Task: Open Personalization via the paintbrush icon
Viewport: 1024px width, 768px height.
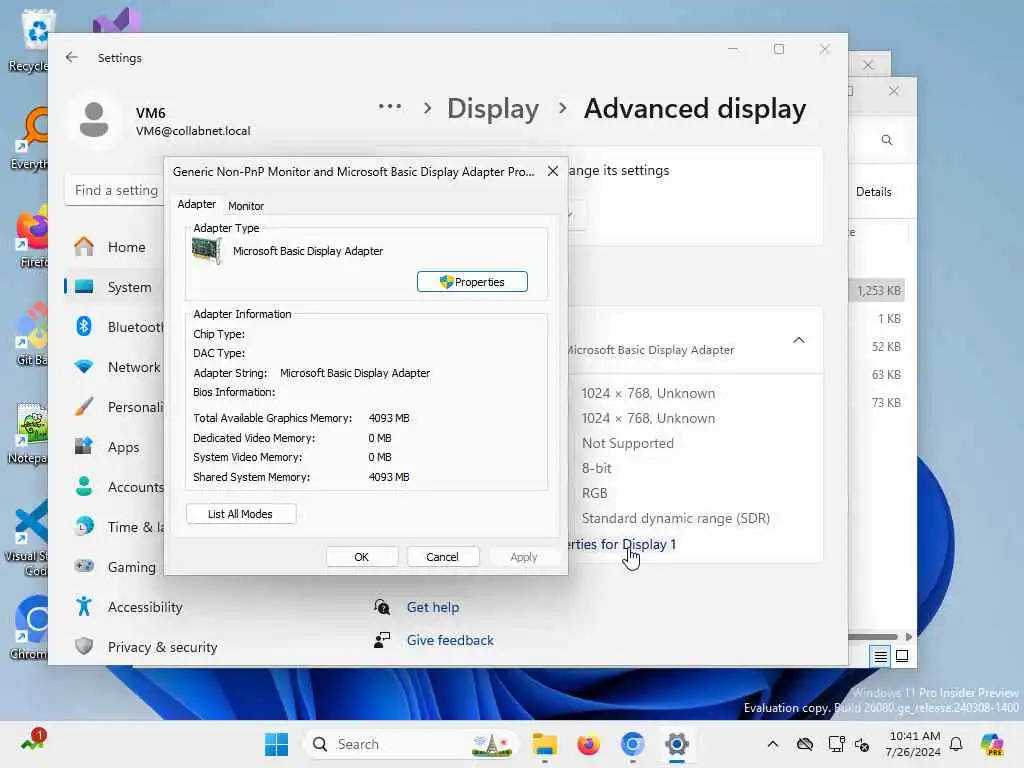Action: 84,407
